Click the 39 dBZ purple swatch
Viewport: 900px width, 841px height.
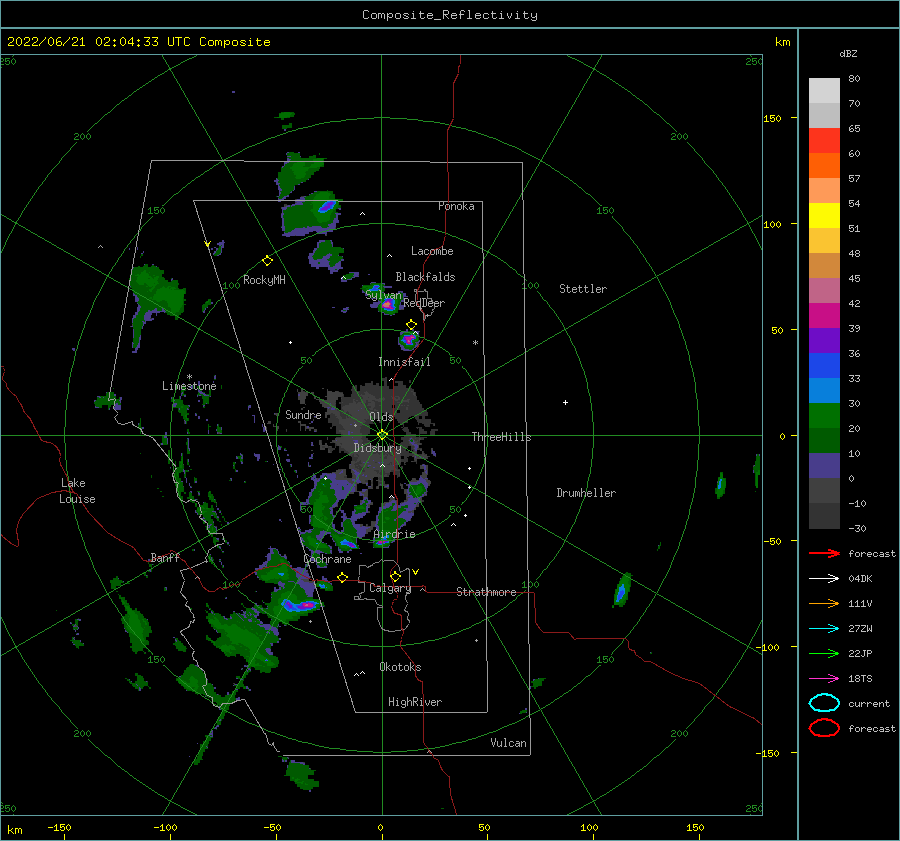tap(824, 340)
